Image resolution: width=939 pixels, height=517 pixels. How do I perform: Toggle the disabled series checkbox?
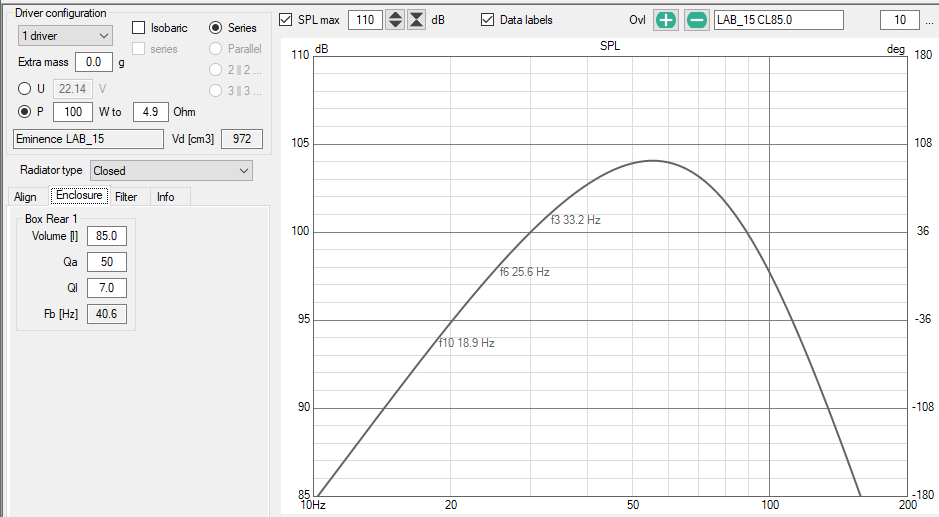[x=138, y=49]
